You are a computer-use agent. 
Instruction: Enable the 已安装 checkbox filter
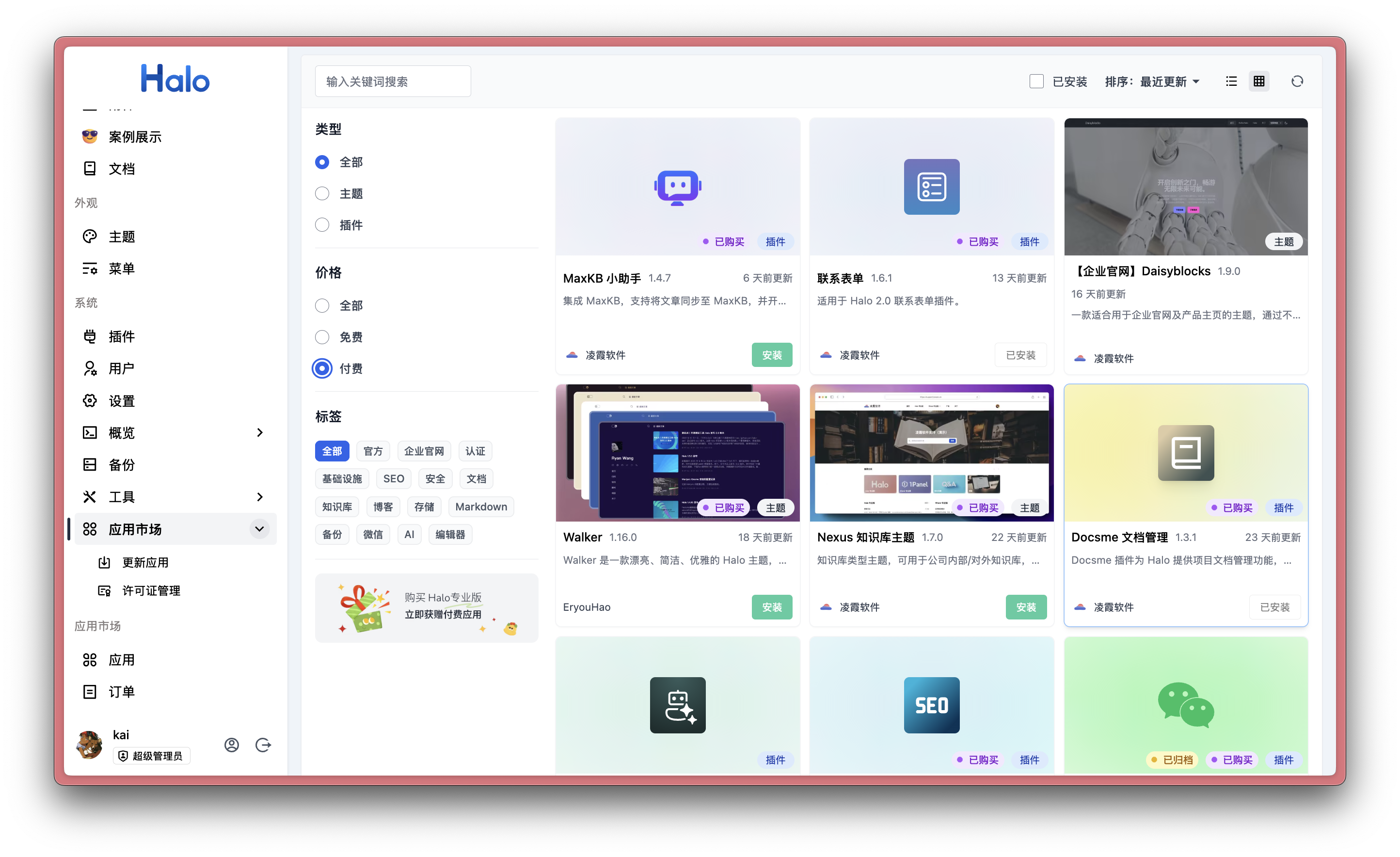coord(1036,81)
